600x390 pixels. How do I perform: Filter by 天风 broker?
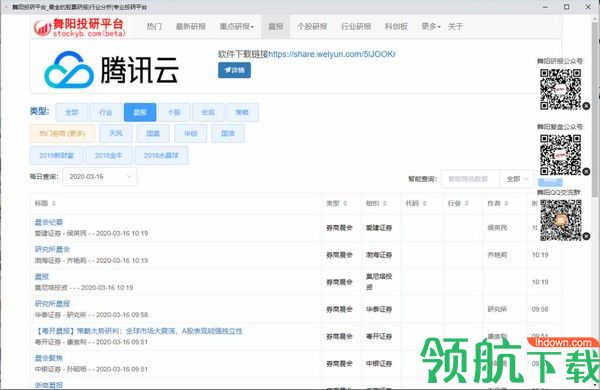pyautogui.click(x=116, y=133)
